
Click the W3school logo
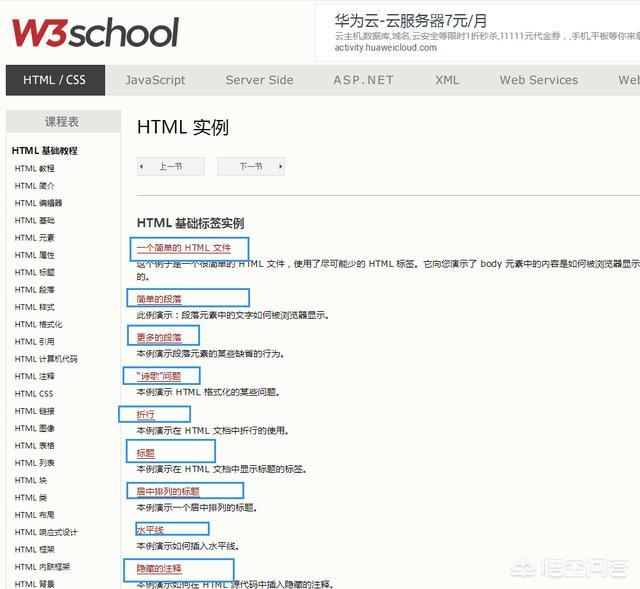(x=95, y=31)
